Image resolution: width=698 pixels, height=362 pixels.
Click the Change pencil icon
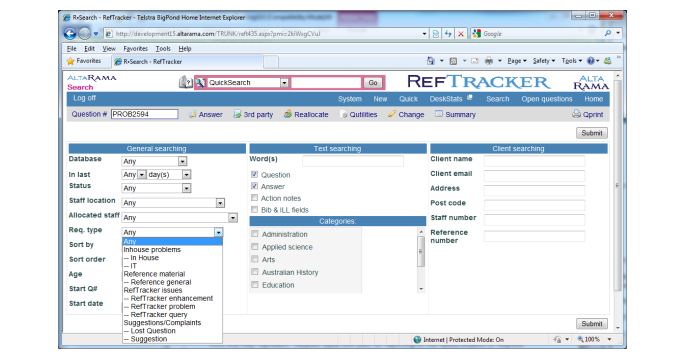pyautogui.click(x=392, y=114)
